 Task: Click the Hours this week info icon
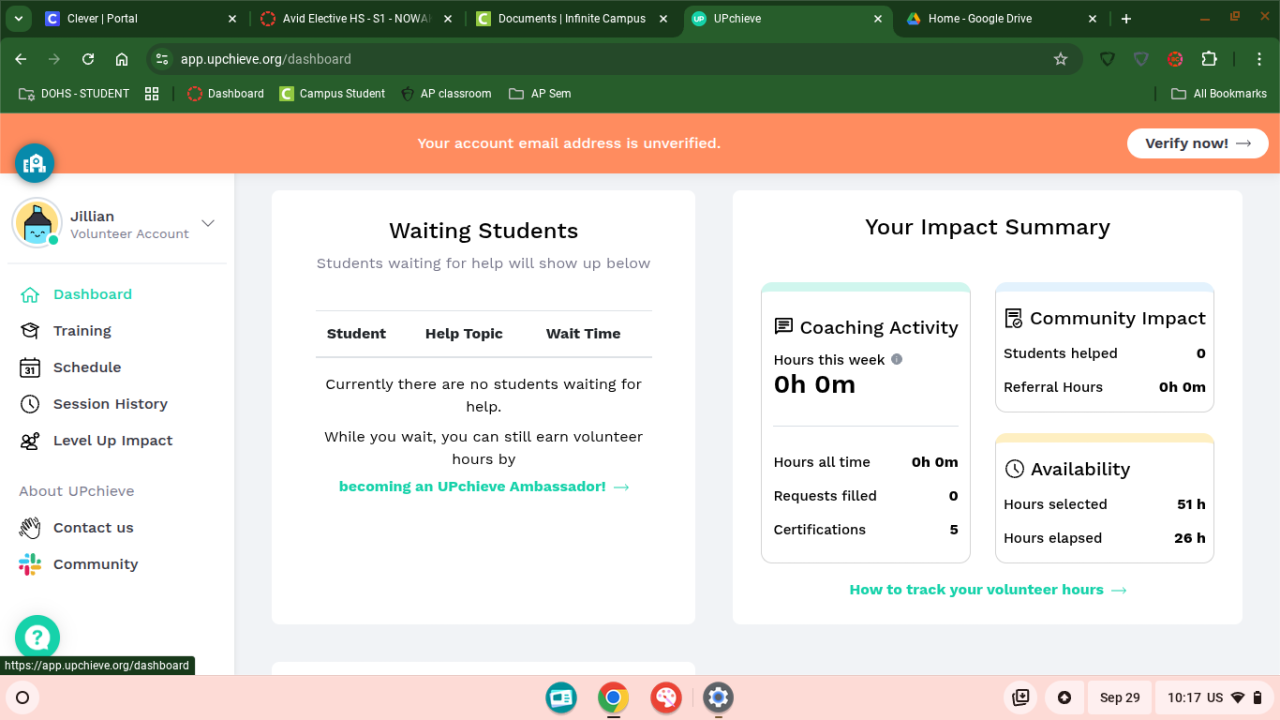(897, 359)
